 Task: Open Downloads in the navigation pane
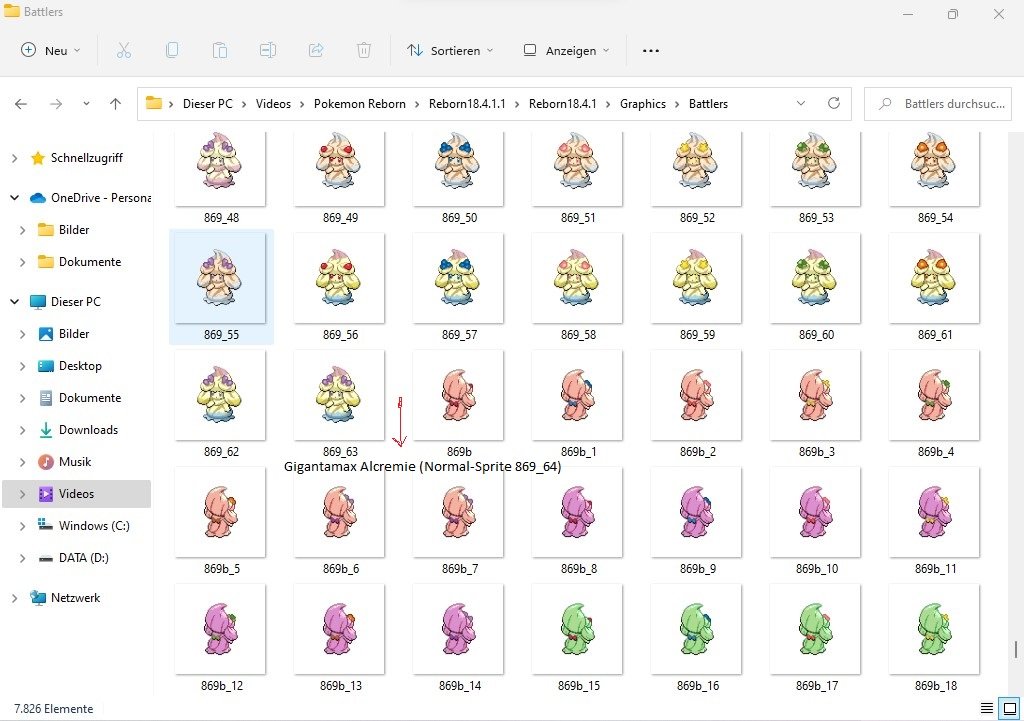pyautogui.click(x=88, y=430)
